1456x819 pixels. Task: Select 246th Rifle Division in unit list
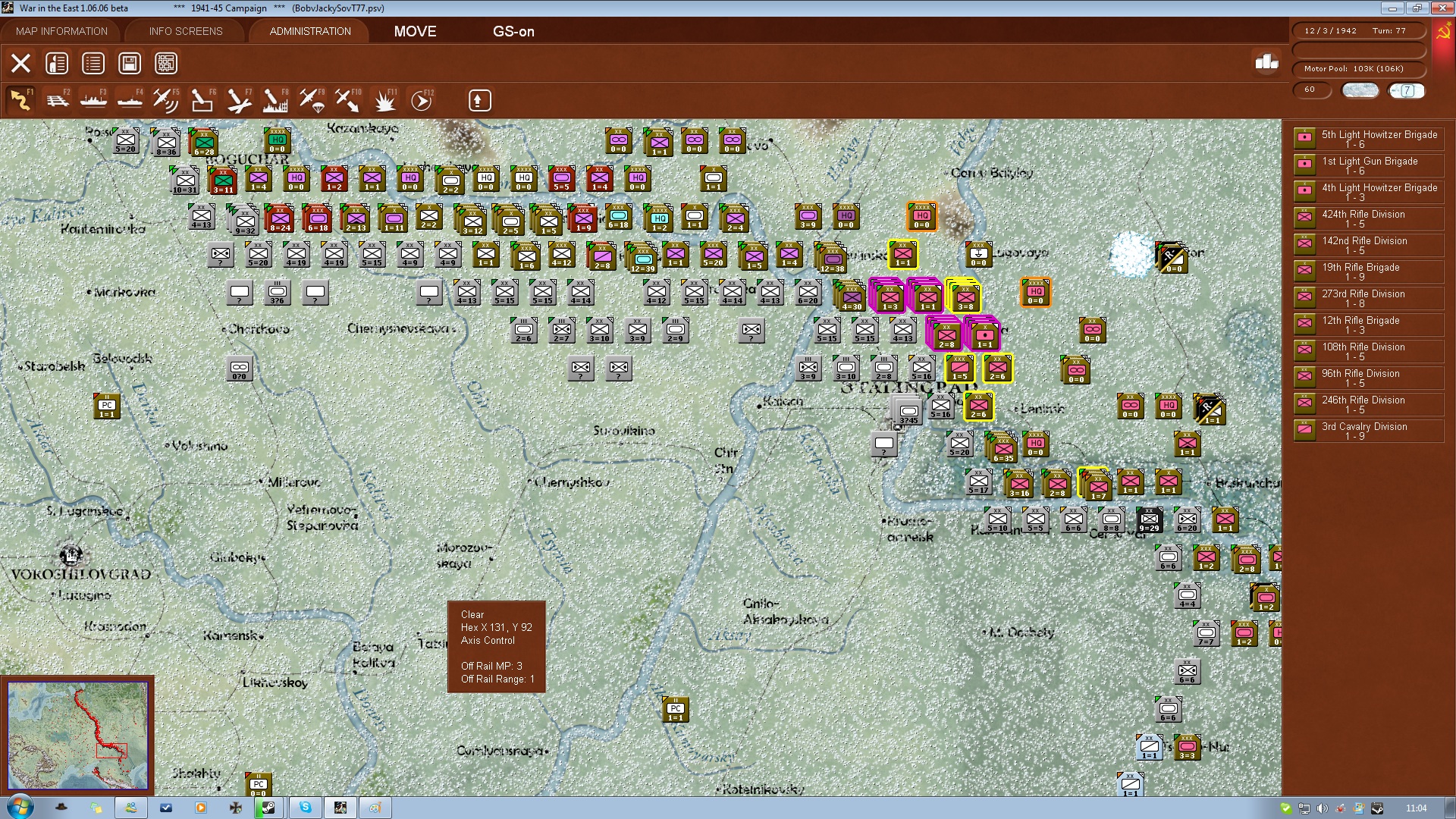(x=1368, y=404)
